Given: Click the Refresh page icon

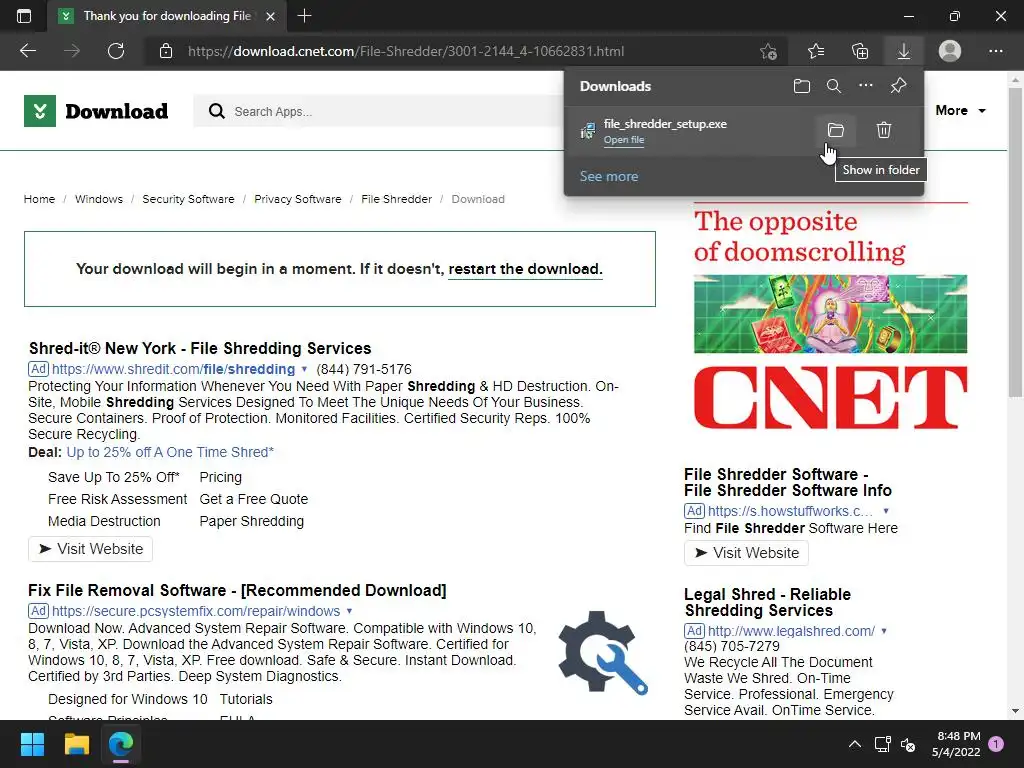Looking at the screenshot, I should (x=116, y=51).
